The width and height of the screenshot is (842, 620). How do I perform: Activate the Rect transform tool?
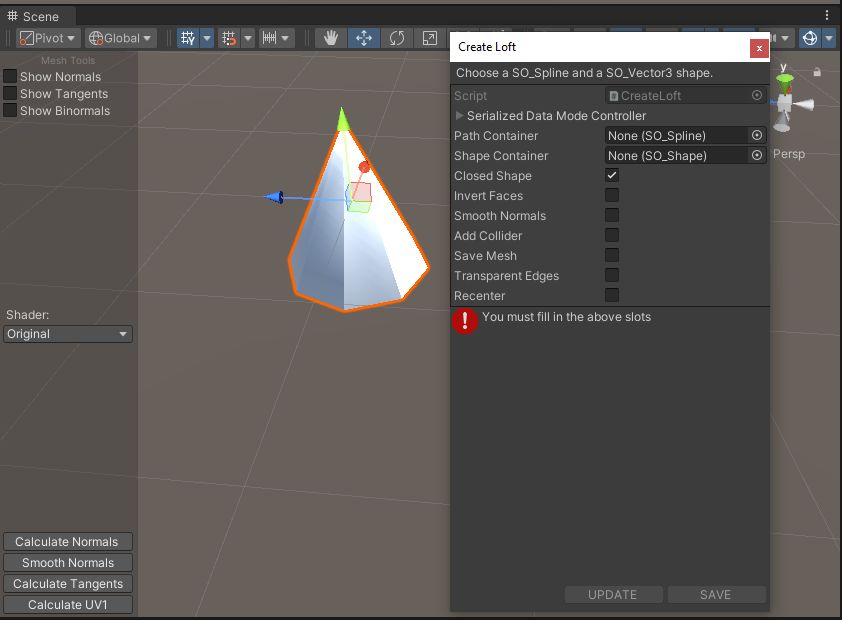(428, 37)
